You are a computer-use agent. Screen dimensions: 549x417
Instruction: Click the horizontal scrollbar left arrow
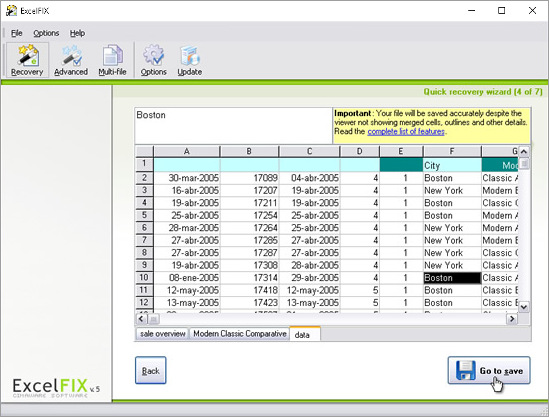(141, 319)
